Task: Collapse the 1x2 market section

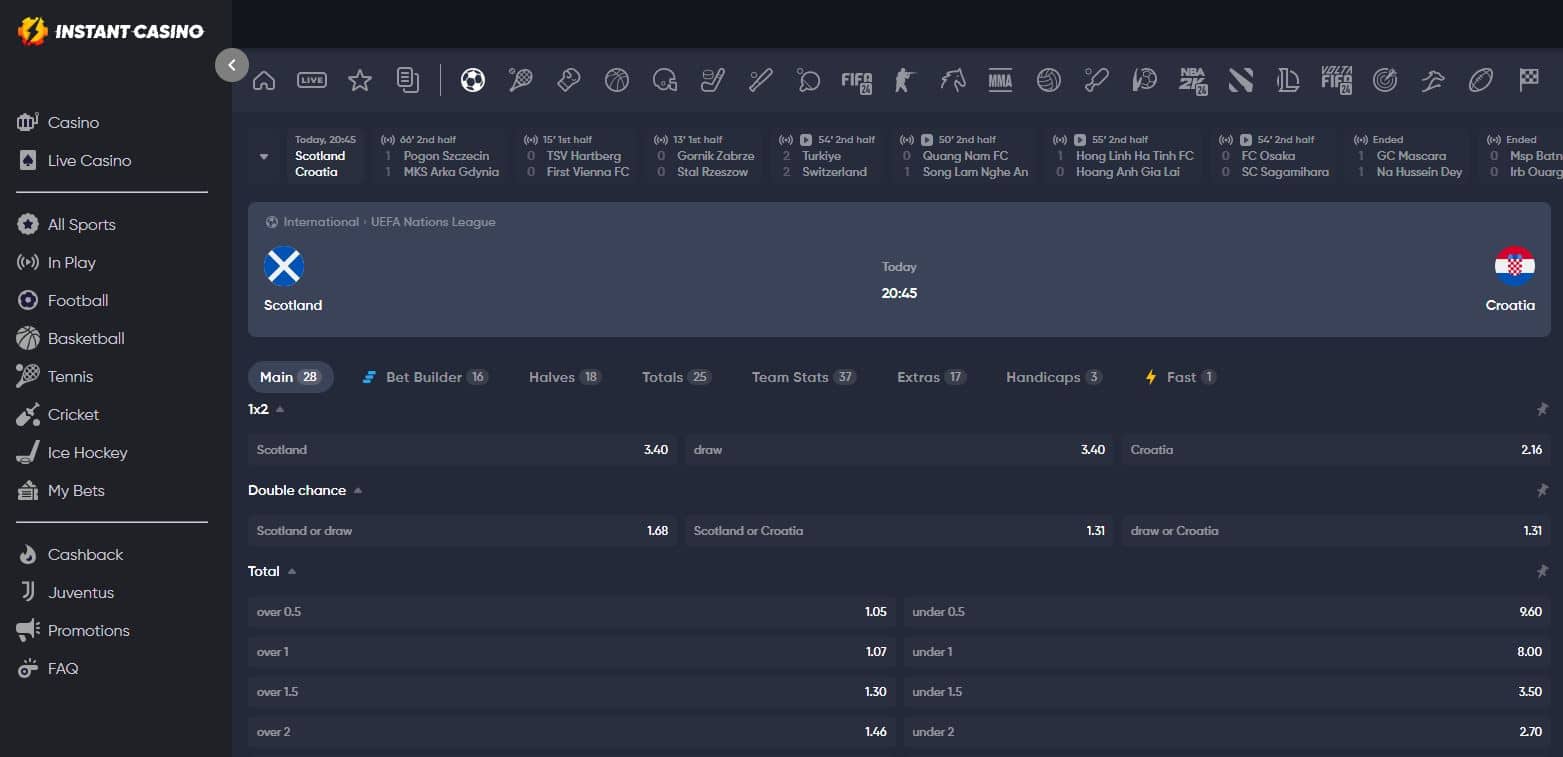Action: coord(280,409)
